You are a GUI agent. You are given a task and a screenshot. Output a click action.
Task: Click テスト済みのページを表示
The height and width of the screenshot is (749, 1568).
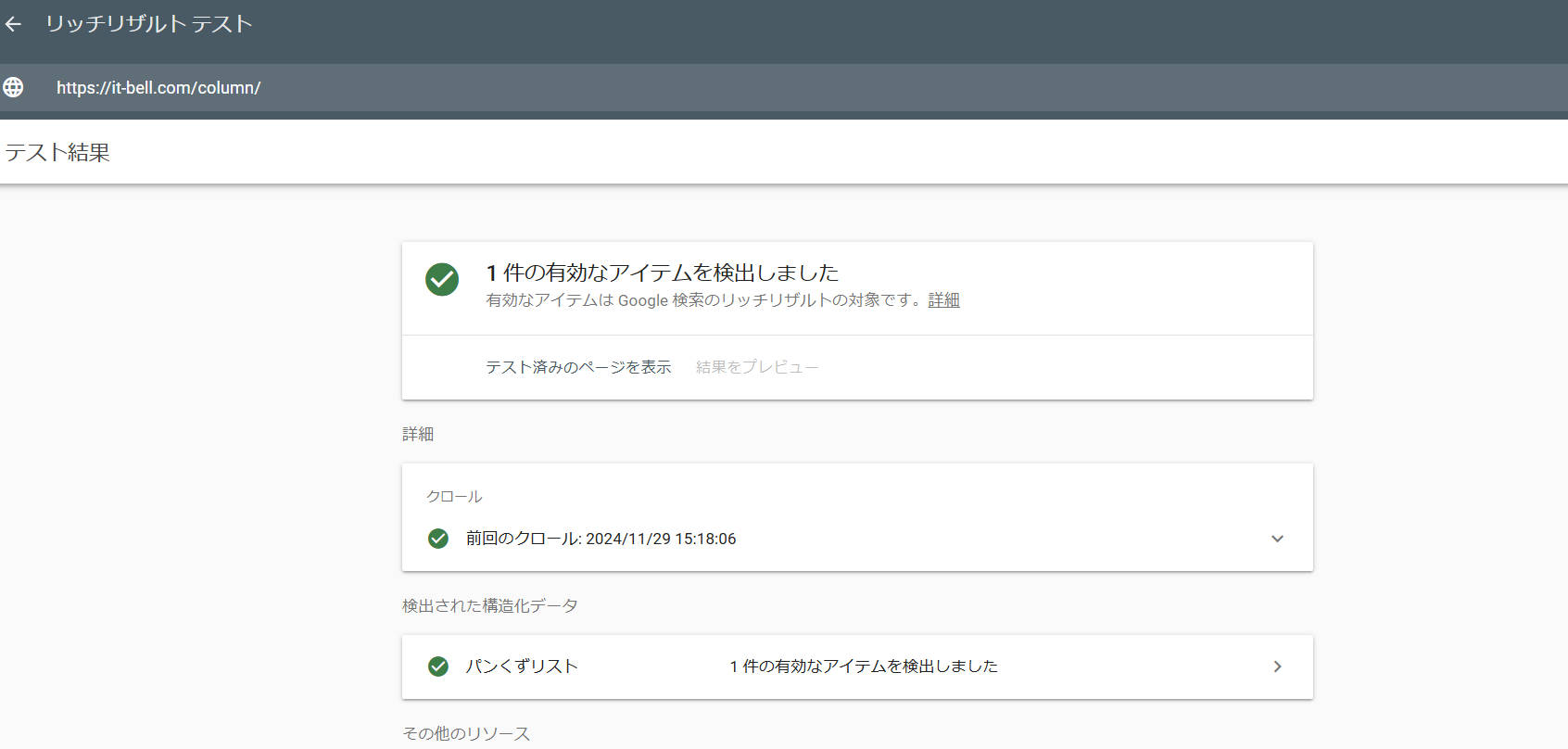(578, 367)
